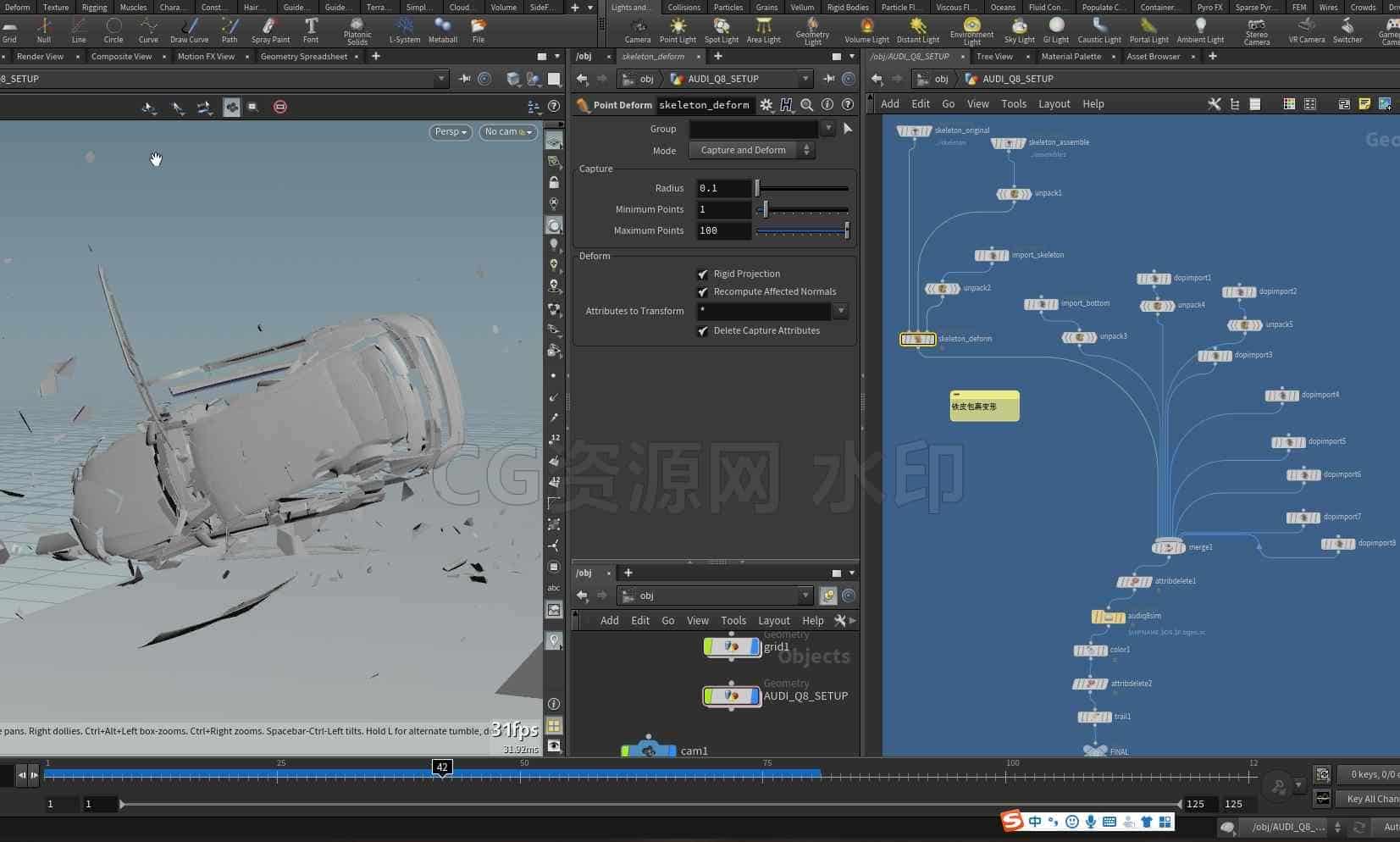Toggle display flag on AUDI_Q8_SETUP object node
The width and height of the screenshot is (1400, 842).
pos(755,696)
